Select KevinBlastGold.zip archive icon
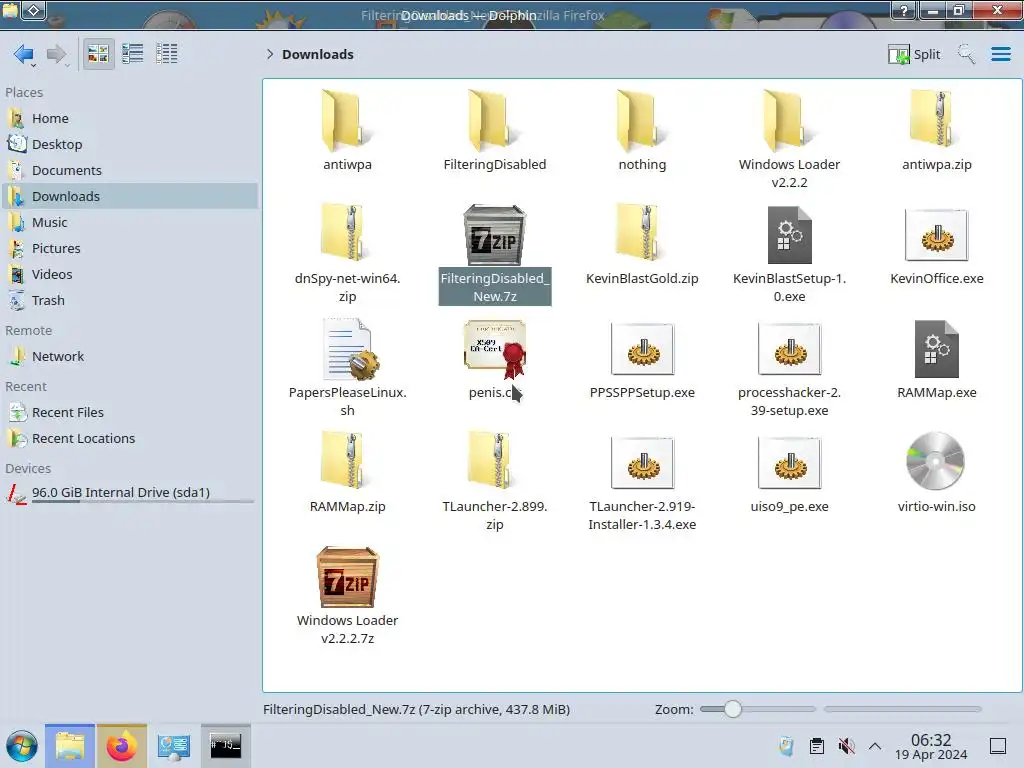The image size is (1024, 768). (642, 233)
